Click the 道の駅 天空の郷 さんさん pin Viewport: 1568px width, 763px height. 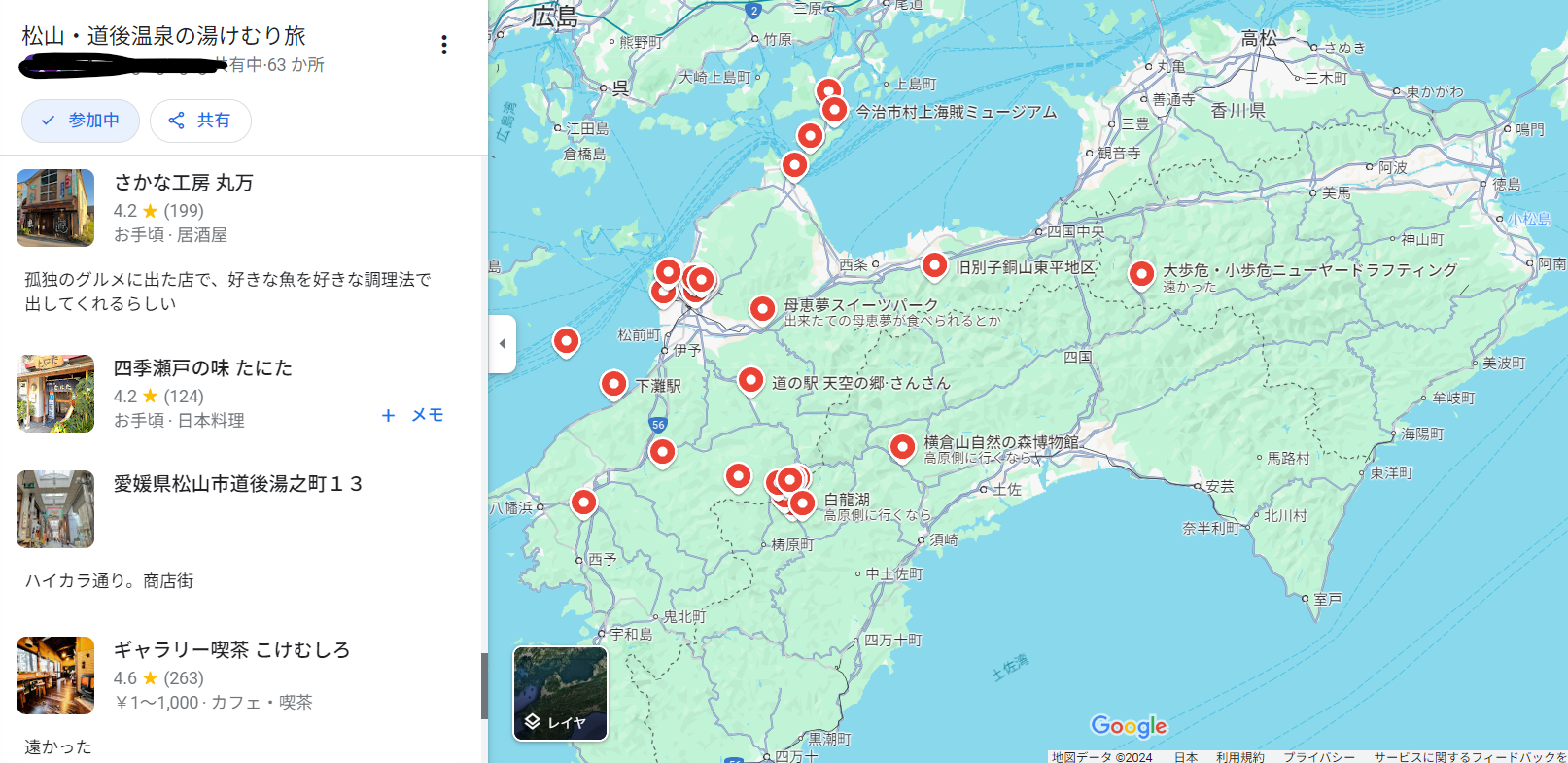pyautogui.click(x=750, y=382)
